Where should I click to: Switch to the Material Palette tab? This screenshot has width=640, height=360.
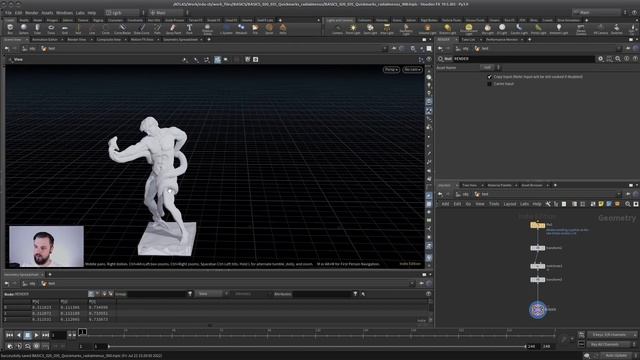point(499,185)
